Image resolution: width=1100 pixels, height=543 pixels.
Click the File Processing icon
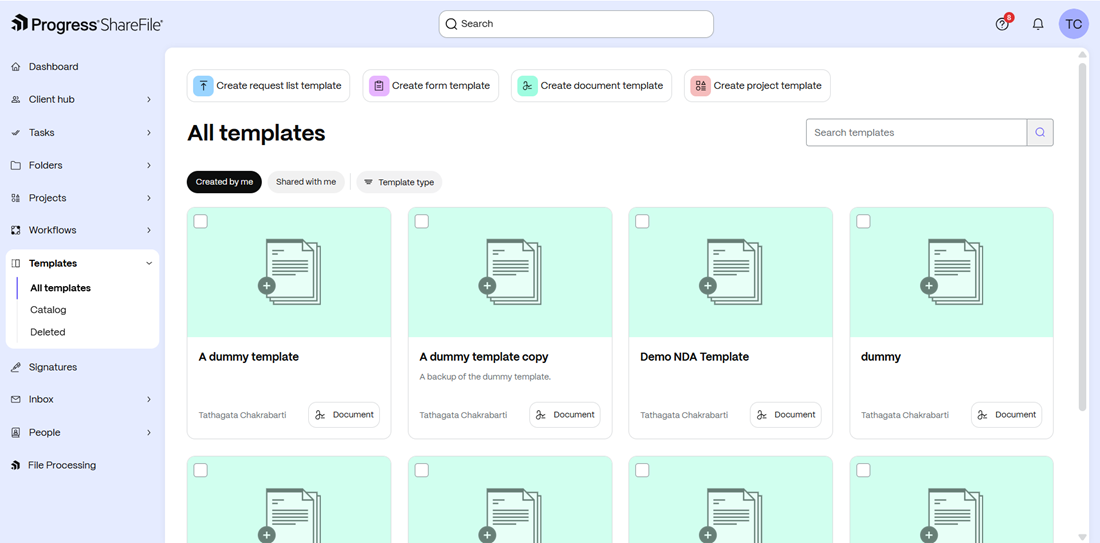pos(16,465)
